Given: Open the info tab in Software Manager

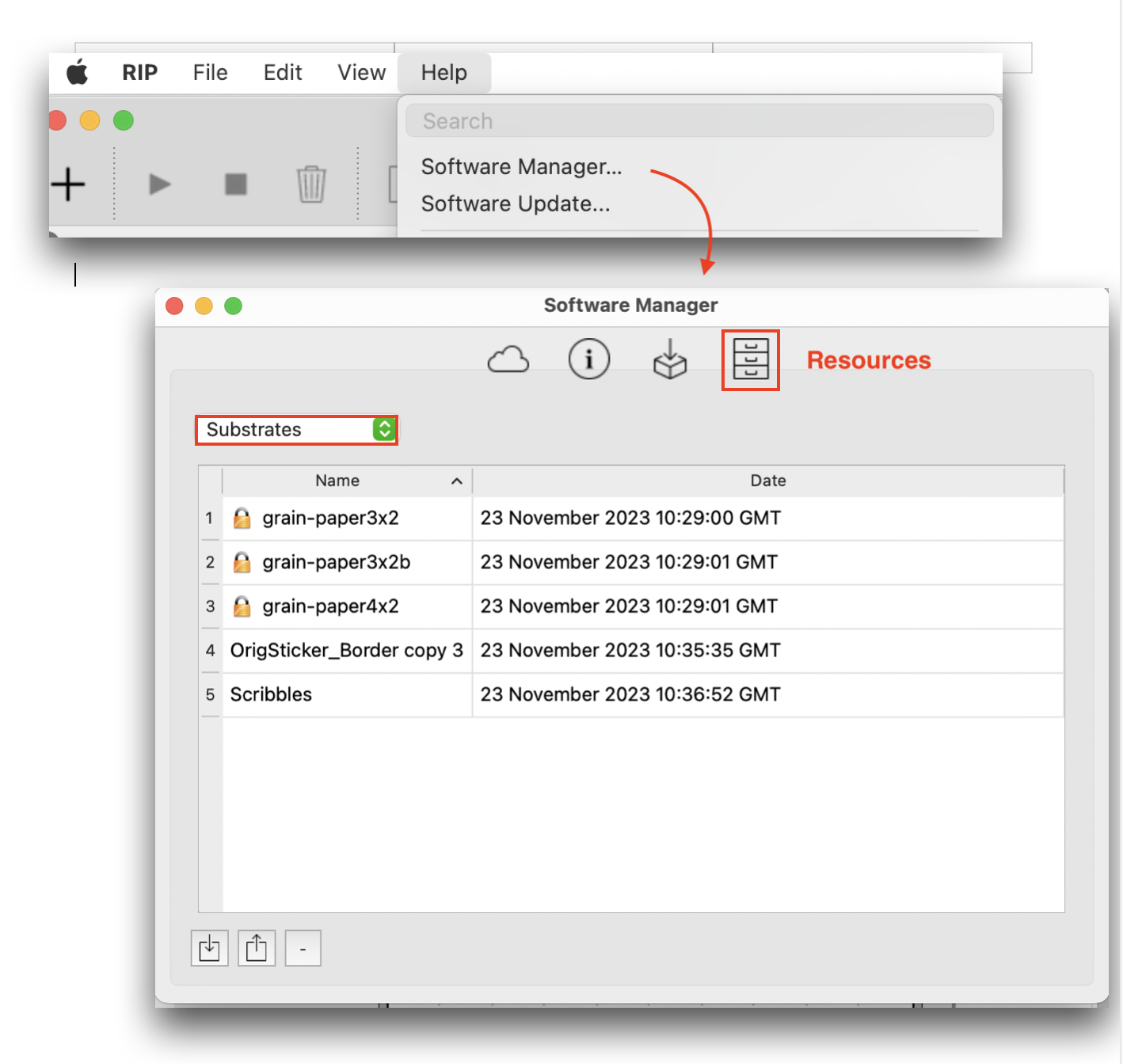Looking at the screenshot, I should click(589, 359).
